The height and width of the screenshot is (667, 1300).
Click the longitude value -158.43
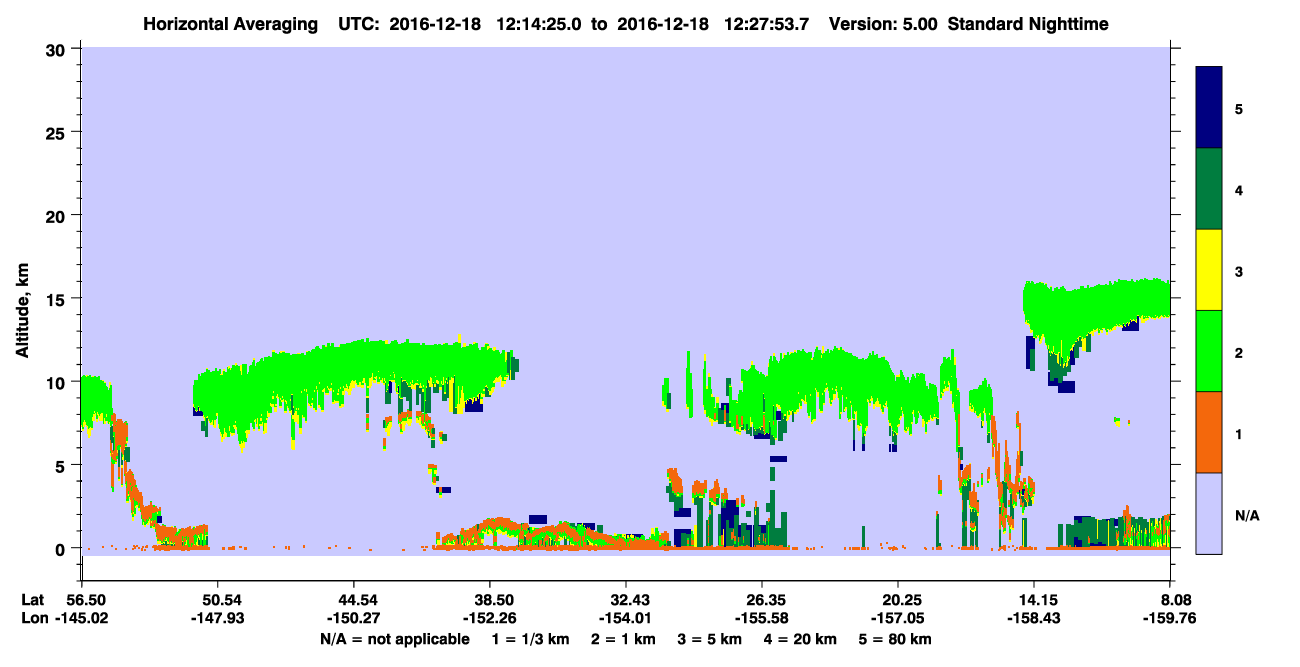click(1034, 618)
